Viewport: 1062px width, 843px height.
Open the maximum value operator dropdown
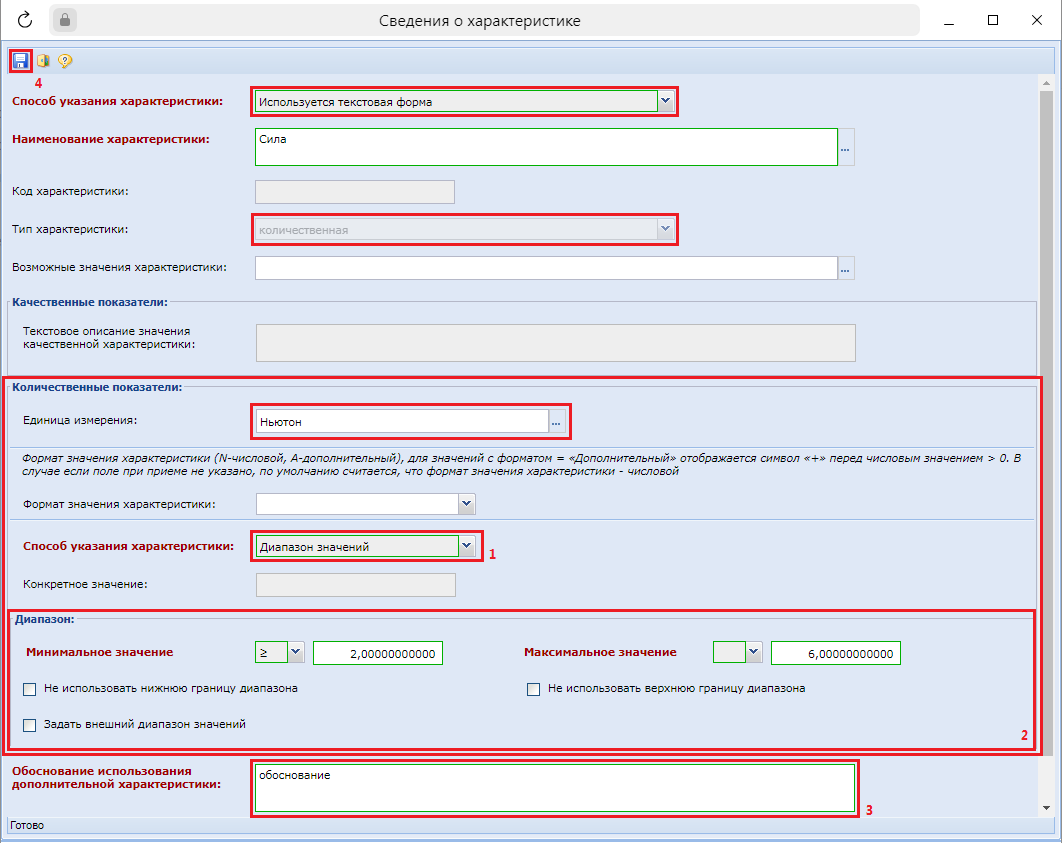[x=754, y=653]
